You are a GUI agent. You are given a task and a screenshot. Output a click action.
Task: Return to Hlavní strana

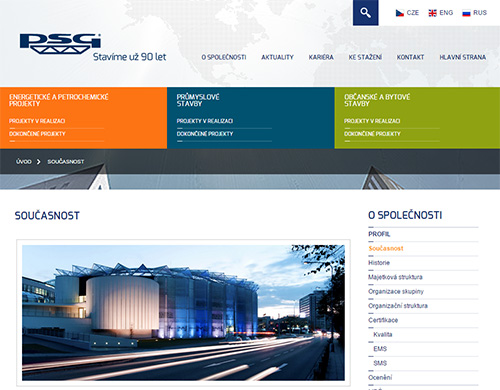point(462,57)
